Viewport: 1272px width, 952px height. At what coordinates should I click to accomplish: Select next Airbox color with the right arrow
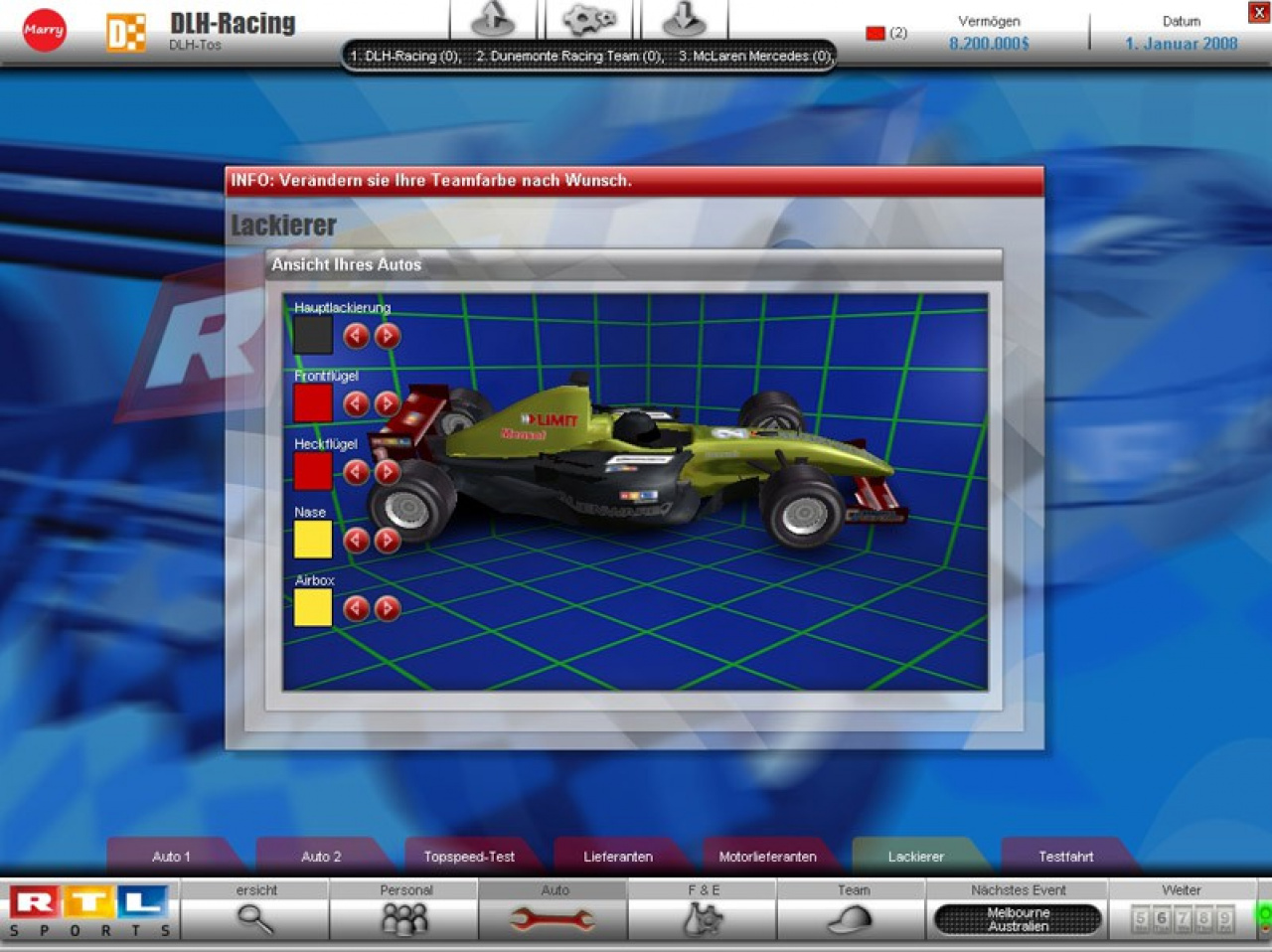[x=388, y=608]
